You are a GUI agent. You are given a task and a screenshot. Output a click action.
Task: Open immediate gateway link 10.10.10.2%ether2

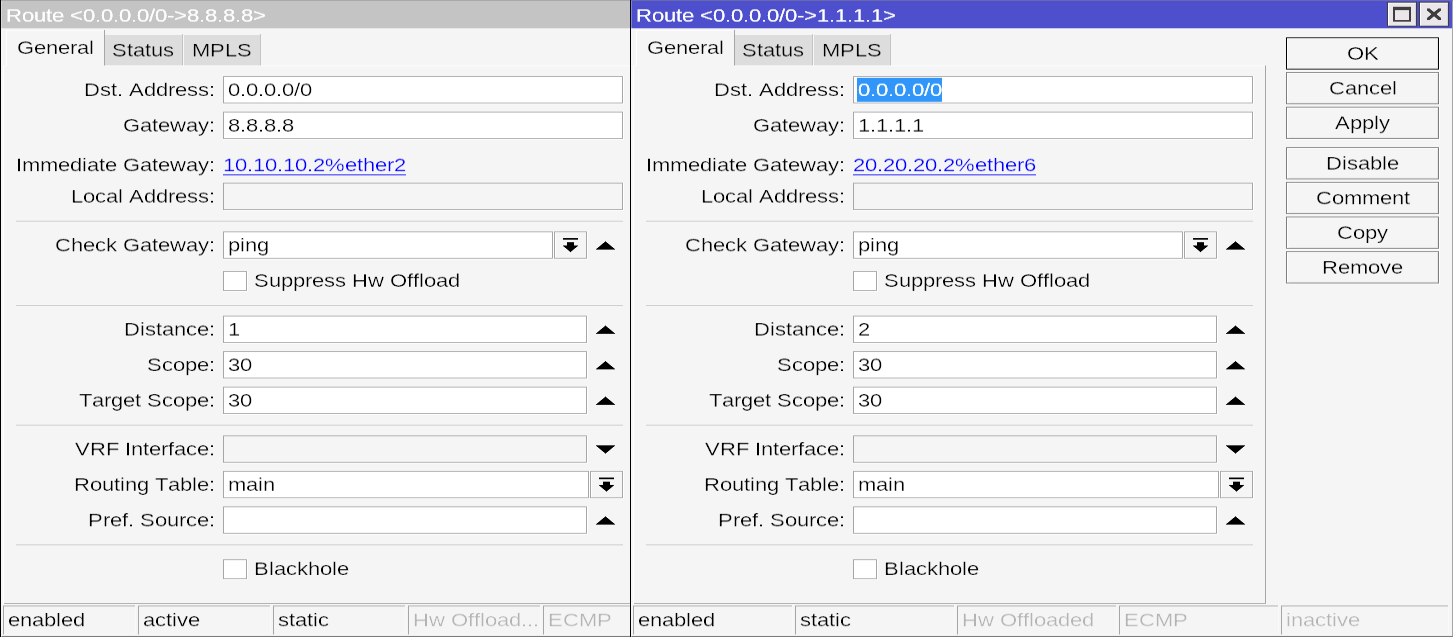tap(314, 165)
